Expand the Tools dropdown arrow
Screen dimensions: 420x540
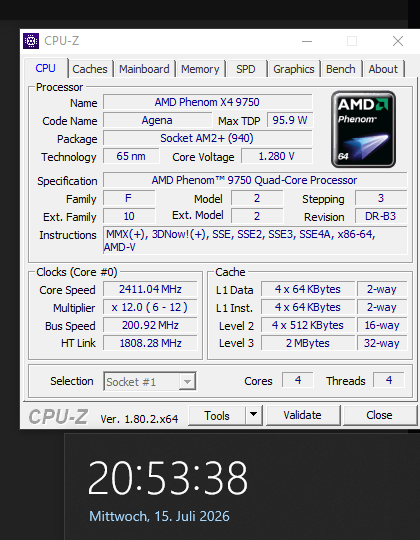click(254, 416)
